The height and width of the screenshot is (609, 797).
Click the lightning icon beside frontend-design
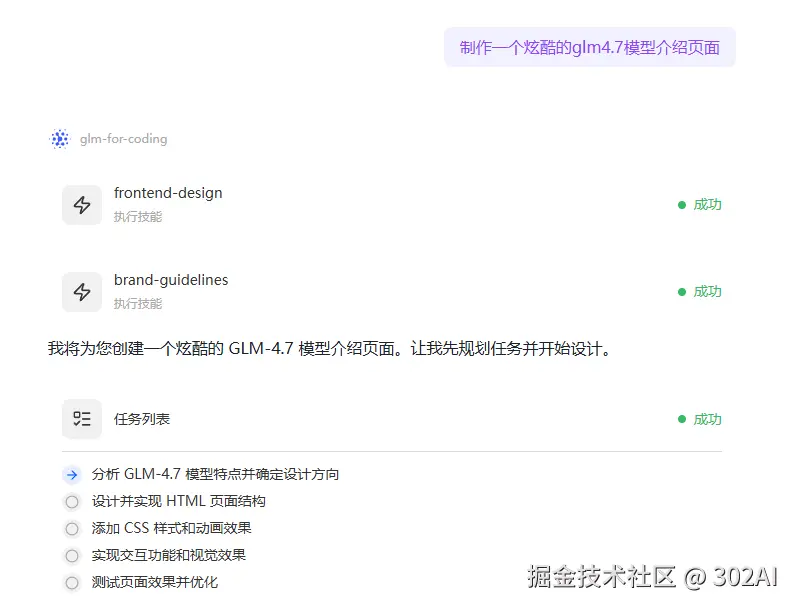(82, 205)
